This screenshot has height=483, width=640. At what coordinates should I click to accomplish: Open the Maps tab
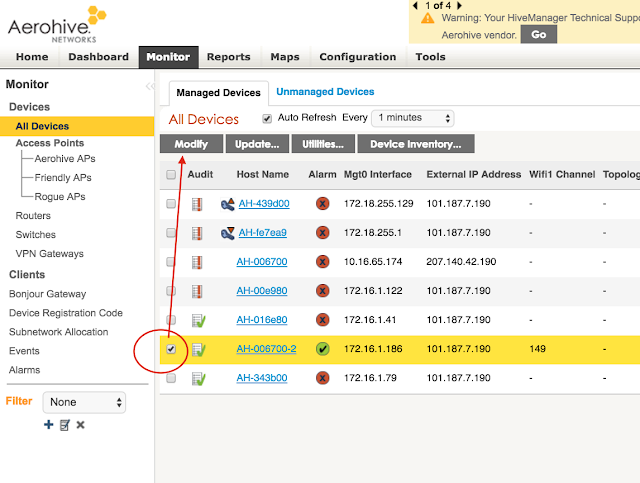tap(285, 57)
